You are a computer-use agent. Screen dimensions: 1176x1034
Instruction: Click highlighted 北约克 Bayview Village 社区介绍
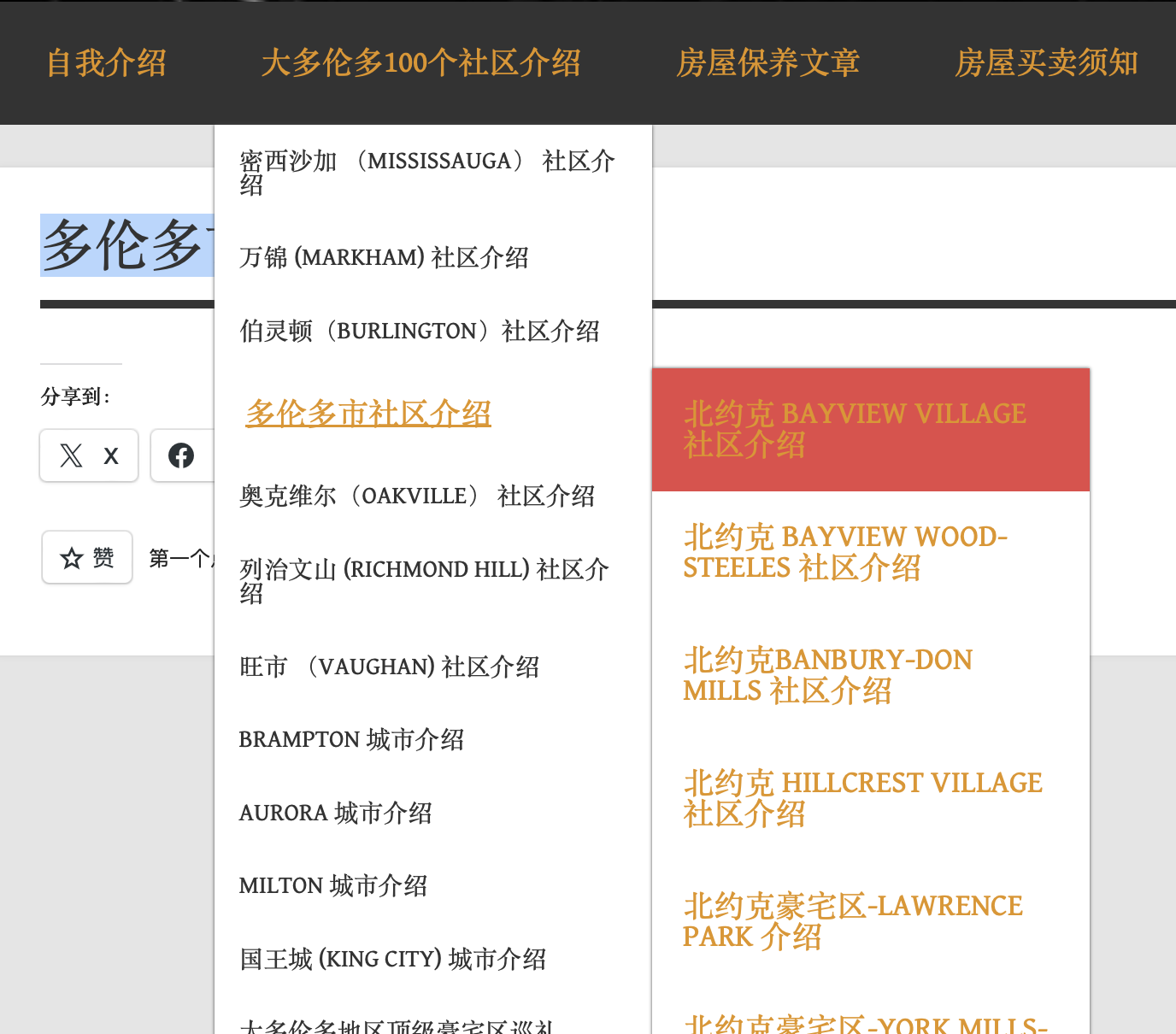[855, 429]
